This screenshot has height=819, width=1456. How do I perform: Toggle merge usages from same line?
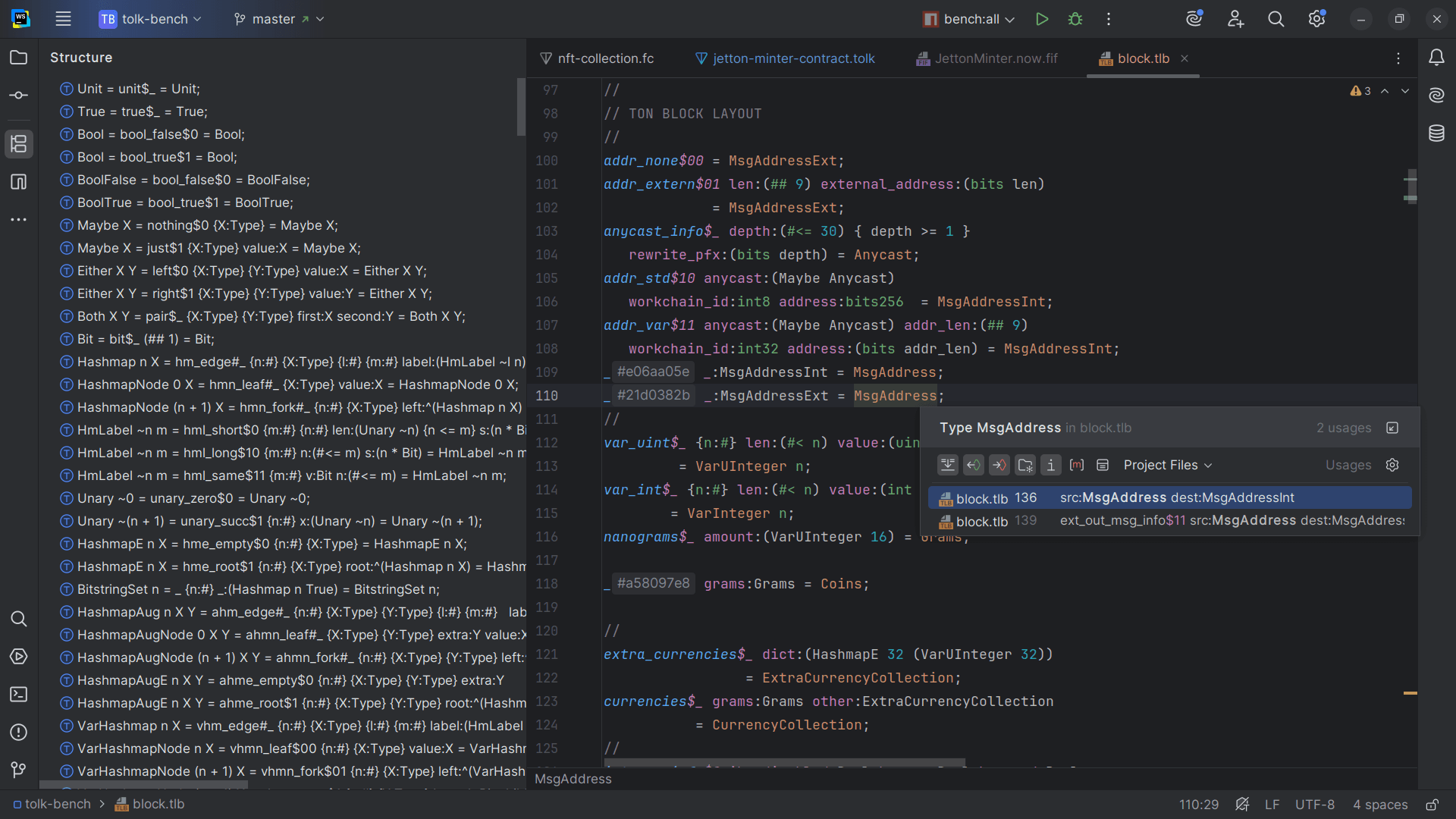coord(948,465)
